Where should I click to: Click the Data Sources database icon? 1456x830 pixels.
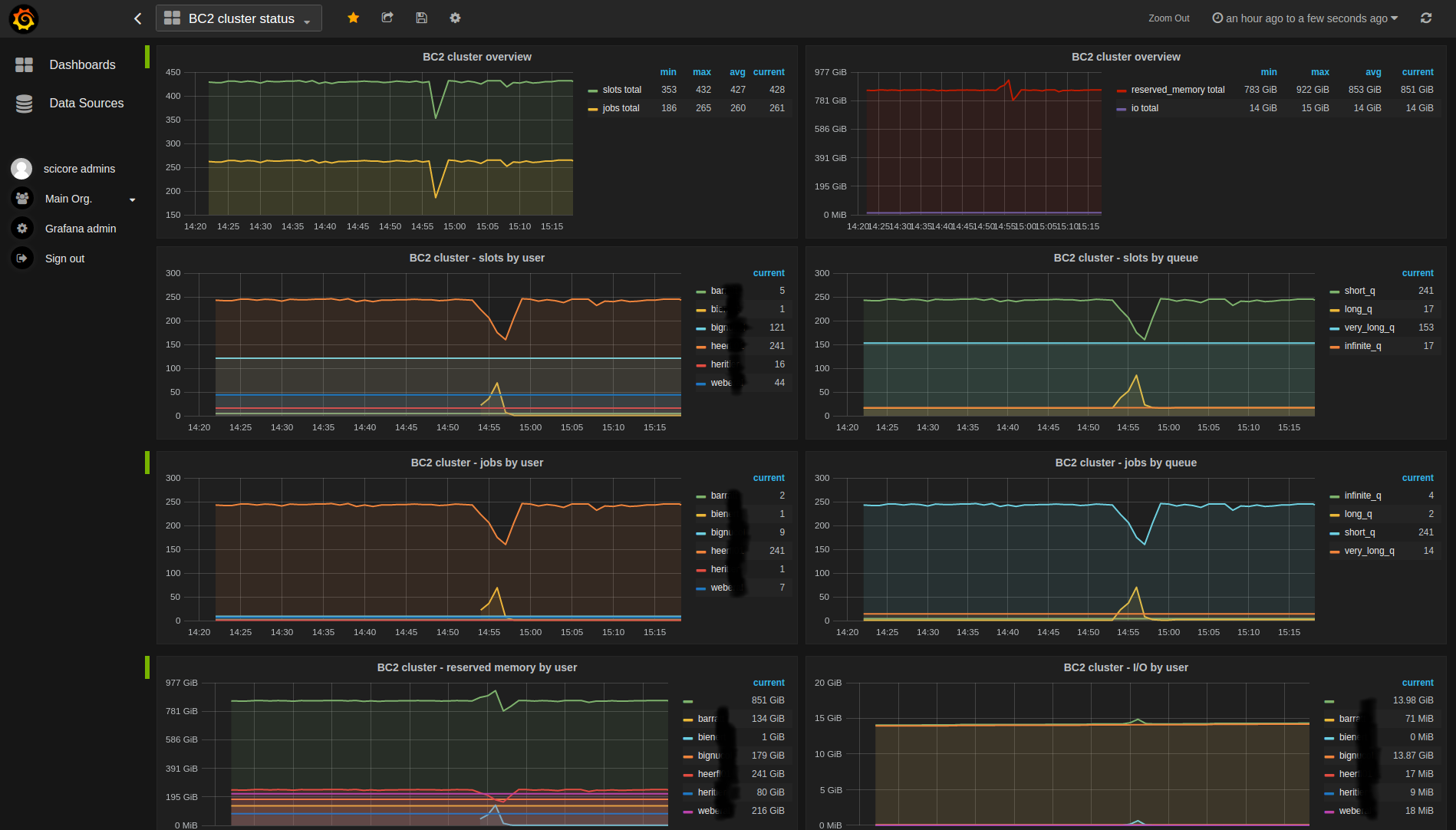pos(24,104)
